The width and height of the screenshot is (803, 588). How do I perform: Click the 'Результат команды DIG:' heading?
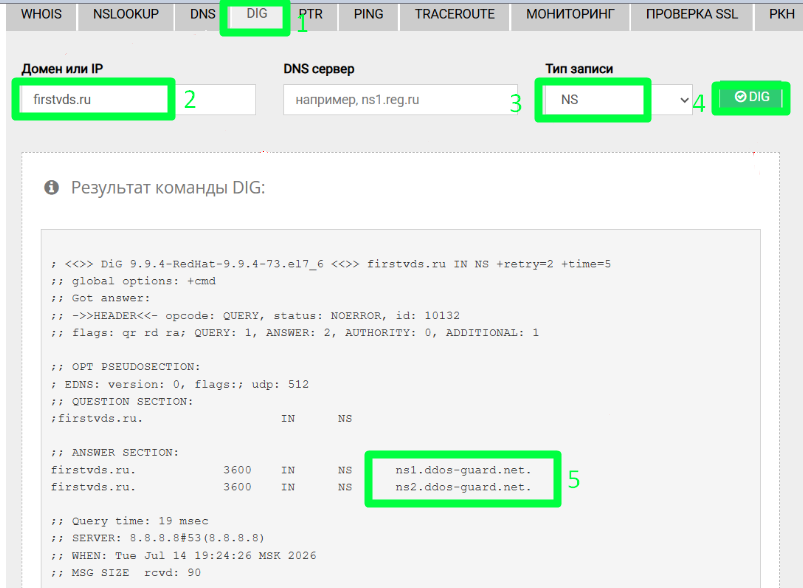click(168, 187)
